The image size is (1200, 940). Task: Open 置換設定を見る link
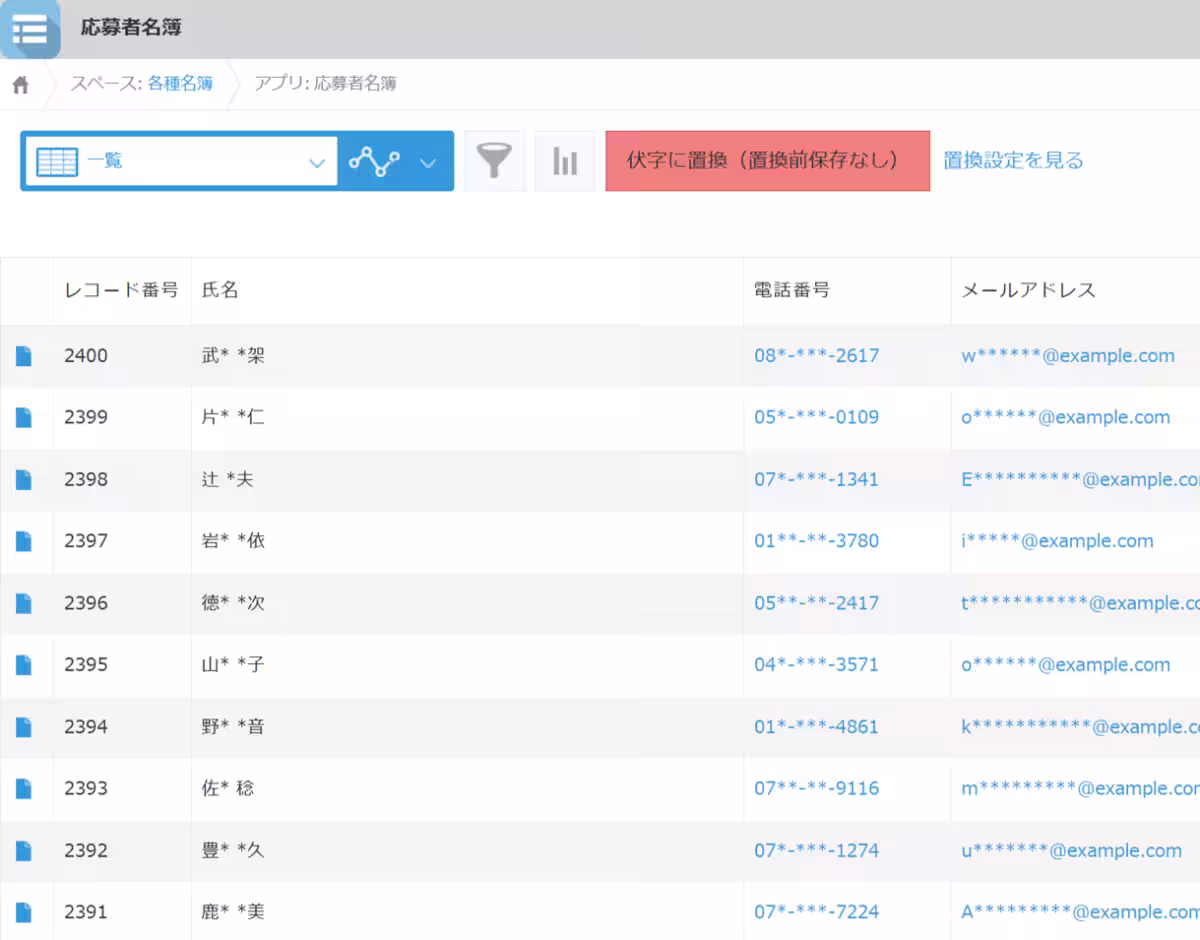[1013, 161]
